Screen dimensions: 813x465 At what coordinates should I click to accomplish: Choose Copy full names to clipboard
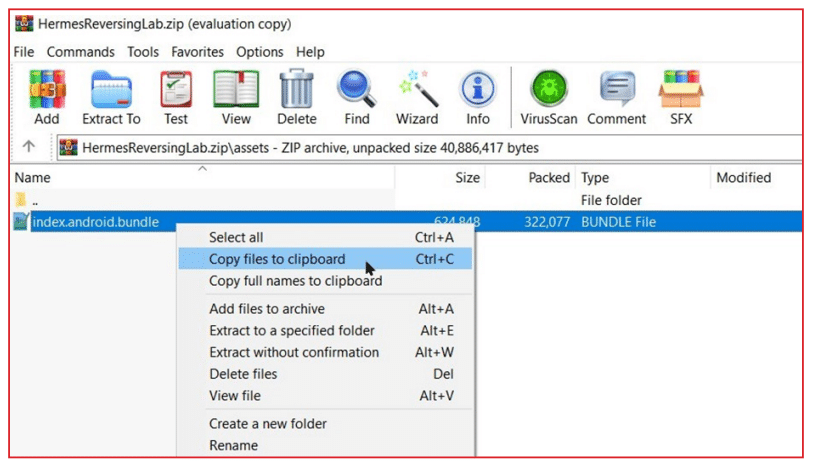[325, 280]
